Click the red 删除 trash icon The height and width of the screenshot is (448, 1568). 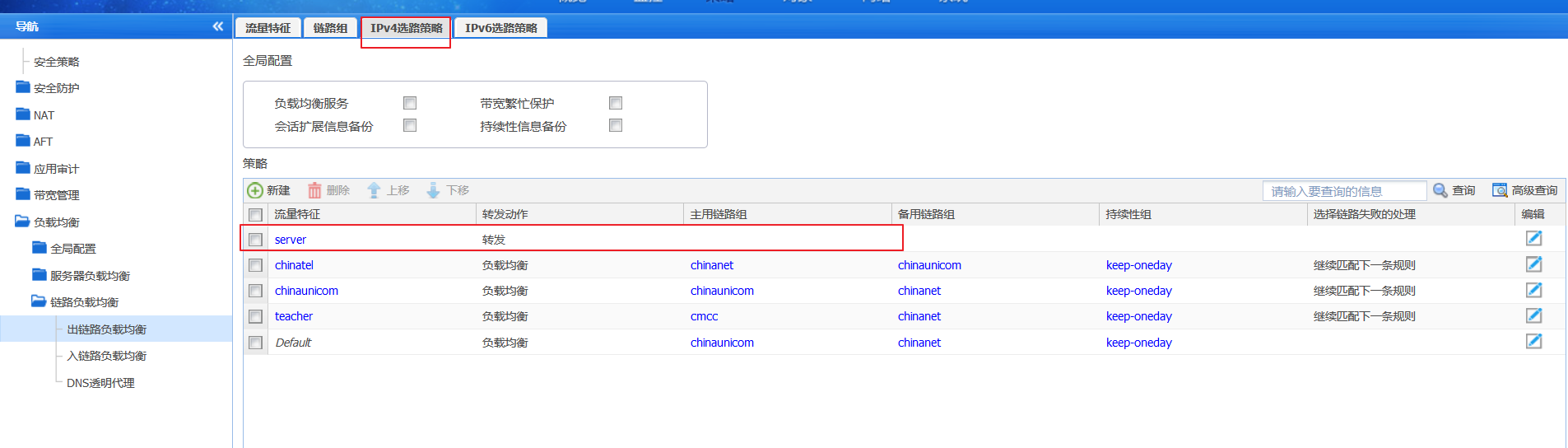point(314,190)
